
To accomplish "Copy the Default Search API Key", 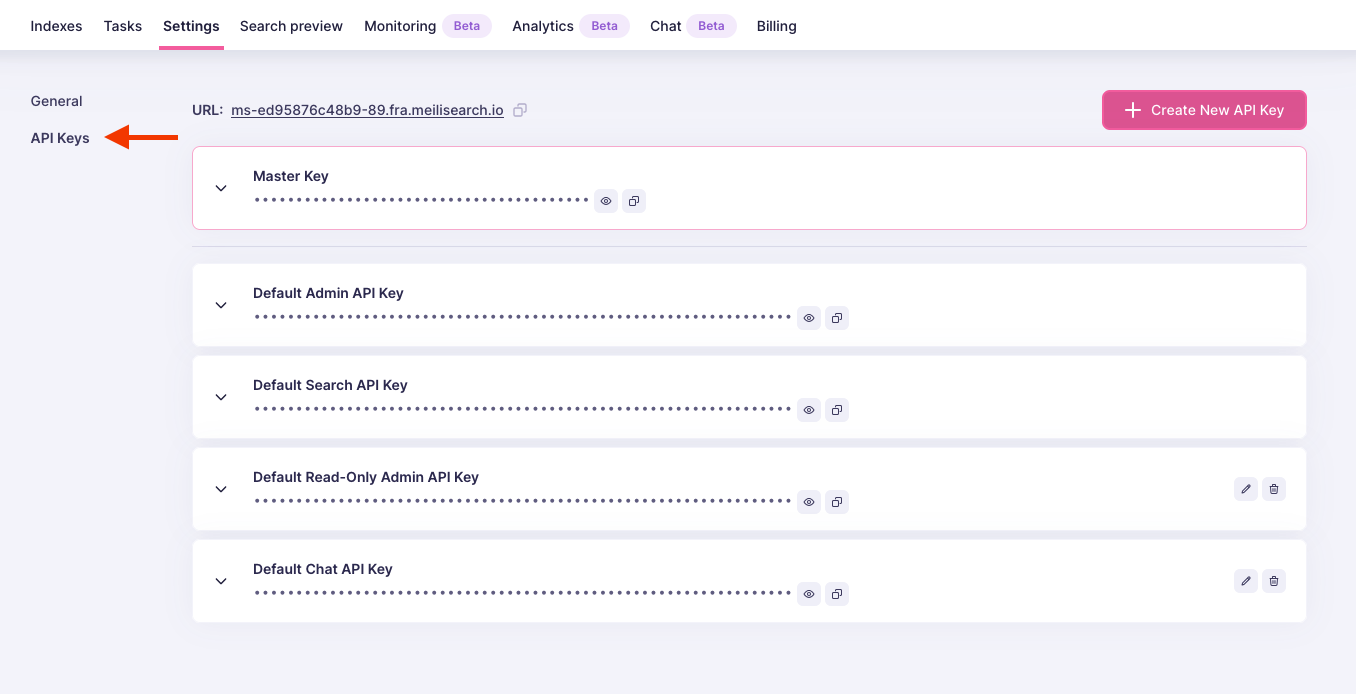I will [837, 410].
